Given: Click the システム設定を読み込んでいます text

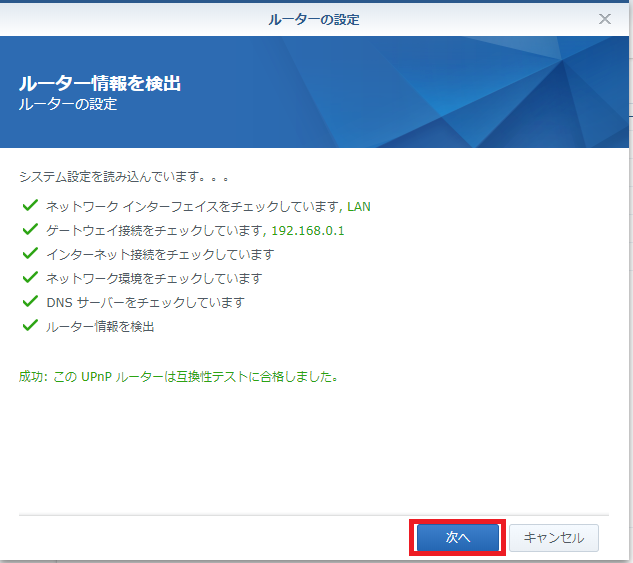Looking at the screenshot, I should pos(124,177).
